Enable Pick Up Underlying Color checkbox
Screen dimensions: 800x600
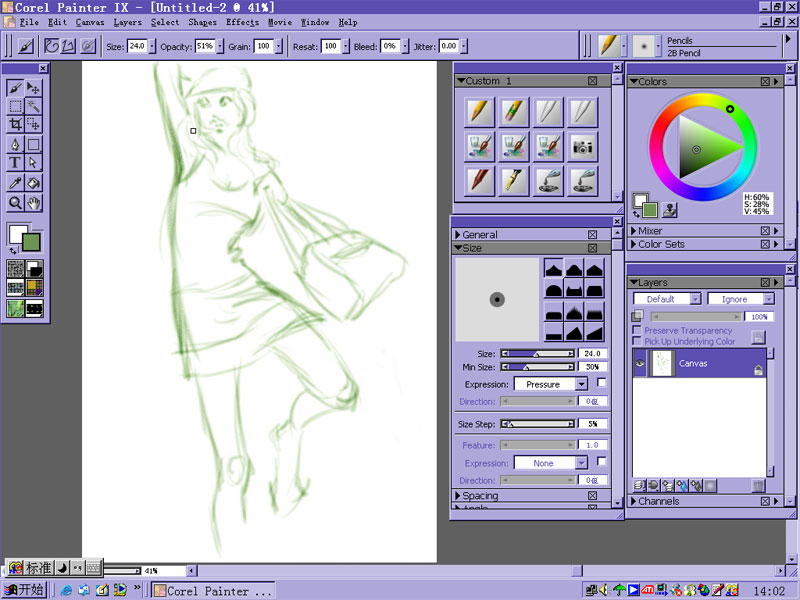(x=637, y=341)
